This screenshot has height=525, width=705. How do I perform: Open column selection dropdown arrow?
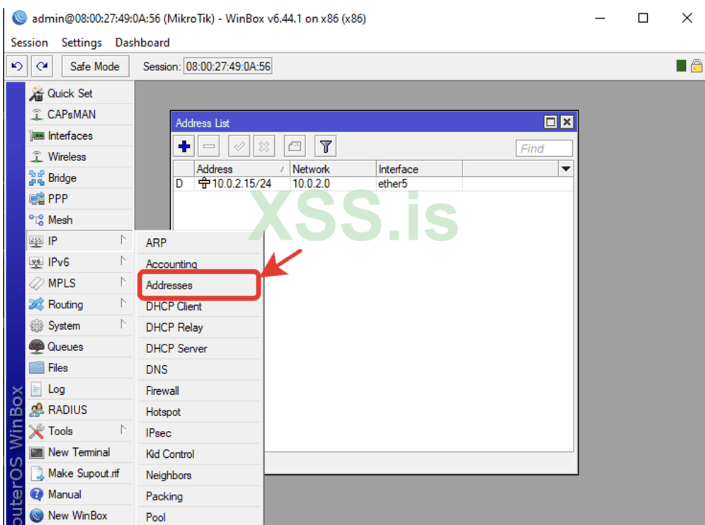566,169
